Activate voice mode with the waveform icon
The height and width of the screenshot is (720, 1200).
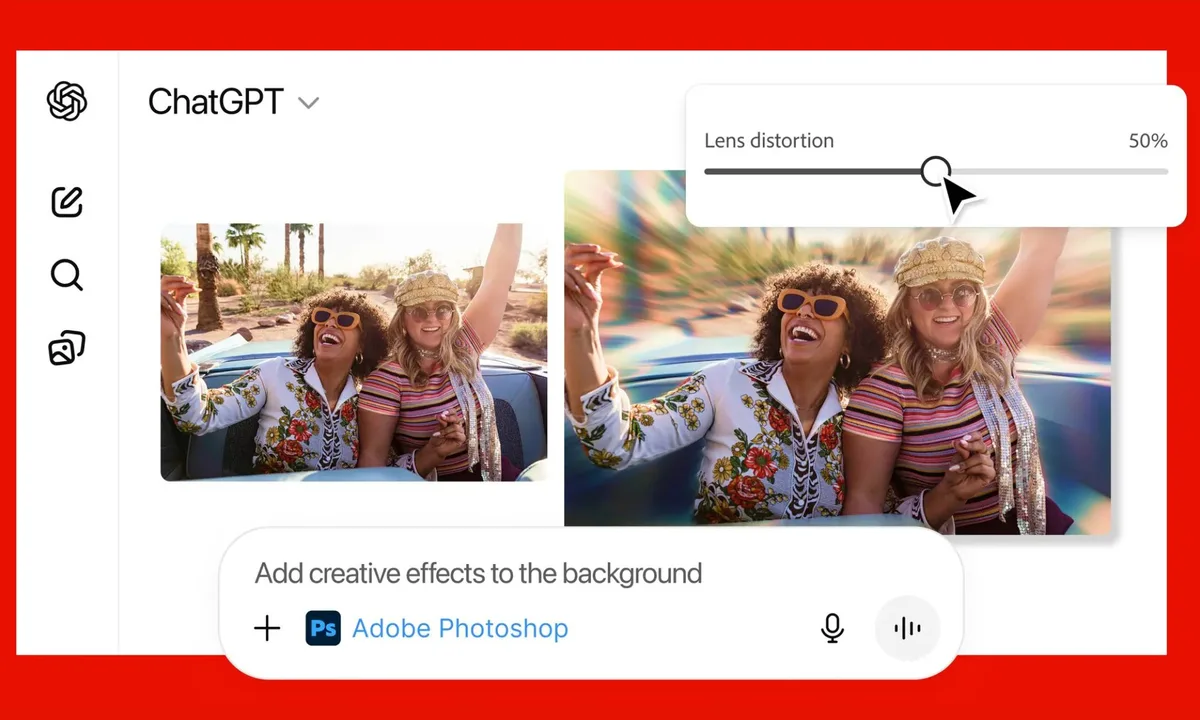coord(906,628)
